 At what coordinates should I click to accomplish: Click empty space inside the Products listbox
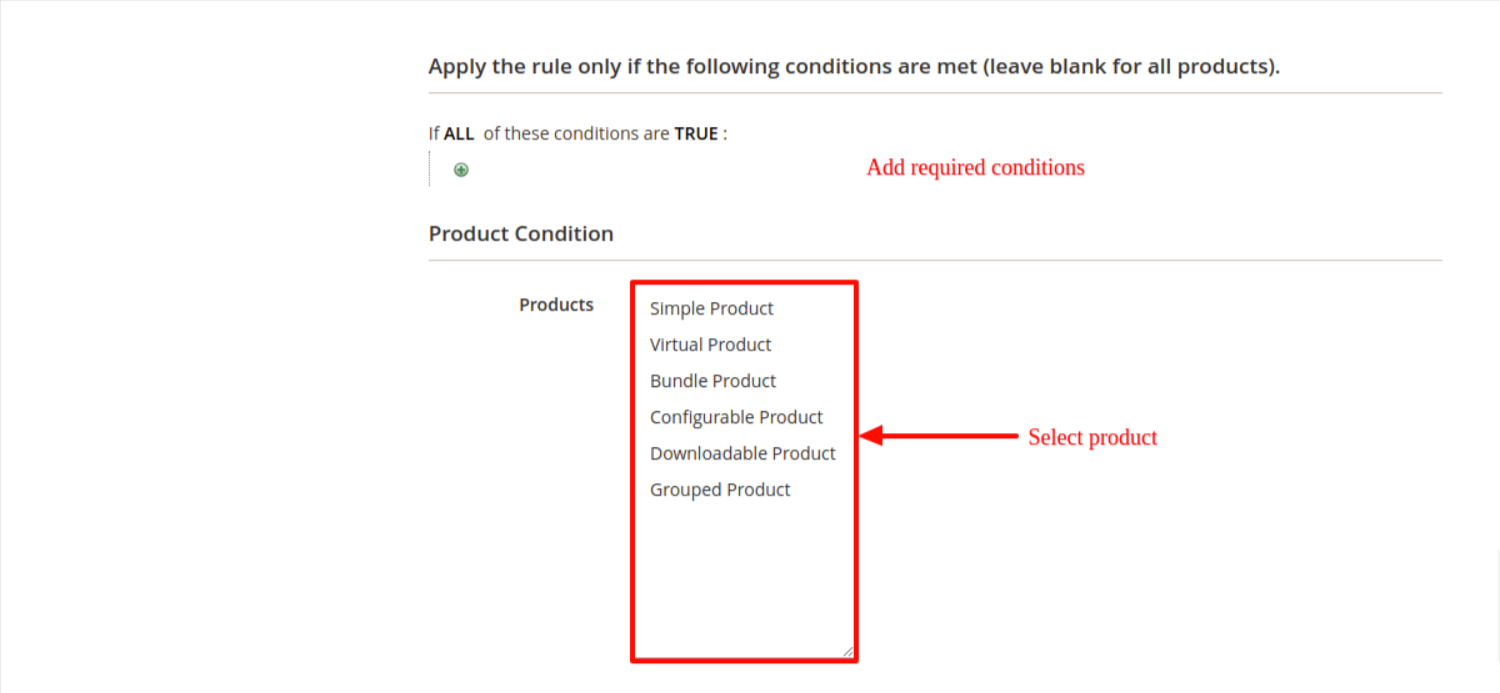tap(743, 580)
